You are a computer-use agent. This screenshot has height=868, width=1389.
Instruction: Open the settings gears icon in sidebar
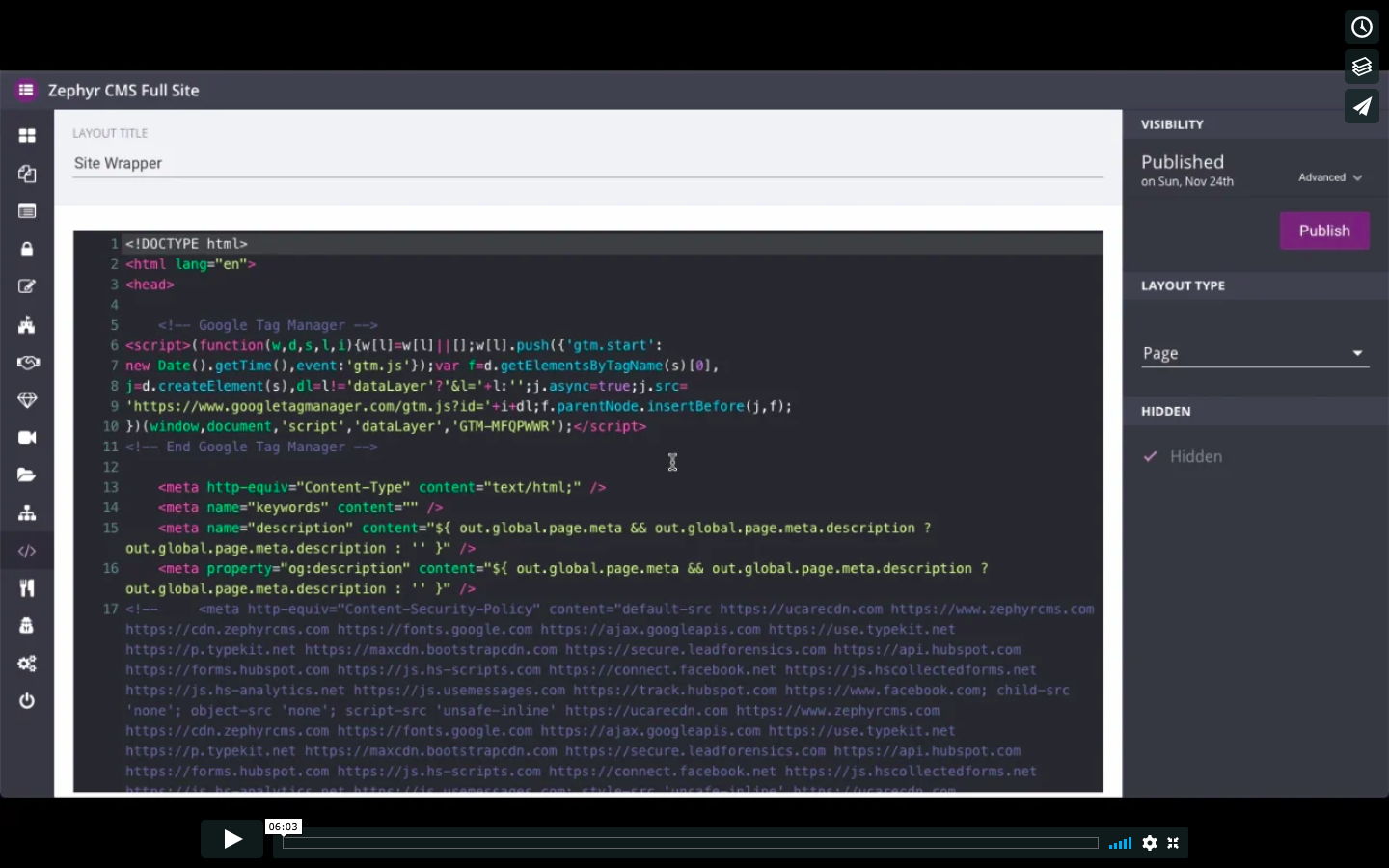point(27,664)
